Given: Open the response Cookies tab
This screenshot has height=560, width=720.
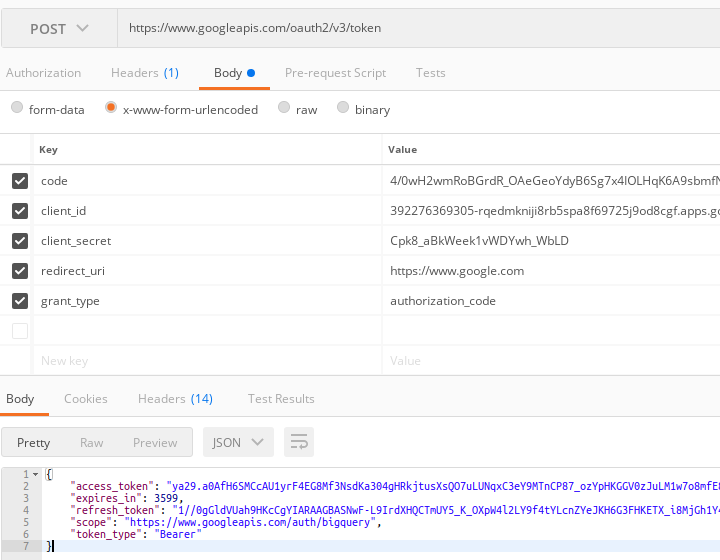Looking at the screenshot, I should click(86, 399).
